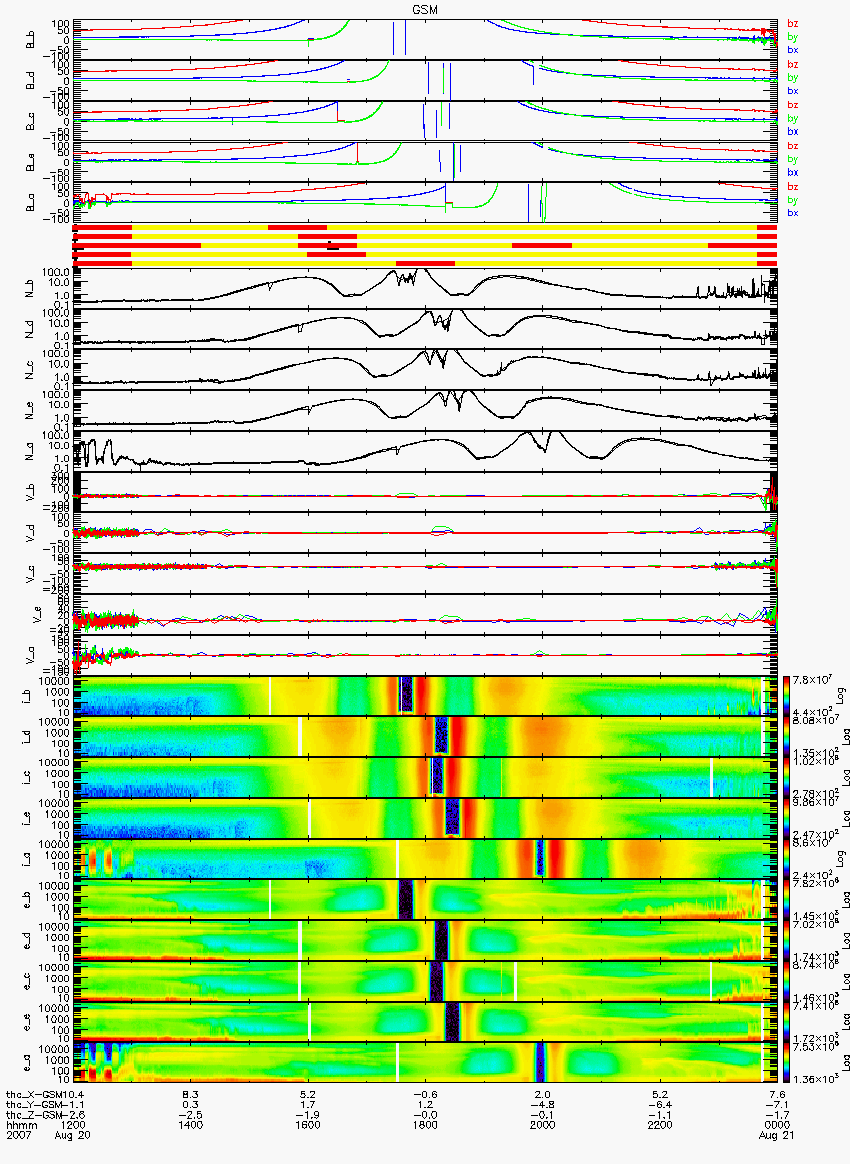Click the blue bx legend of panel B_b
The image size is (850, 1164).
(793, 50)
